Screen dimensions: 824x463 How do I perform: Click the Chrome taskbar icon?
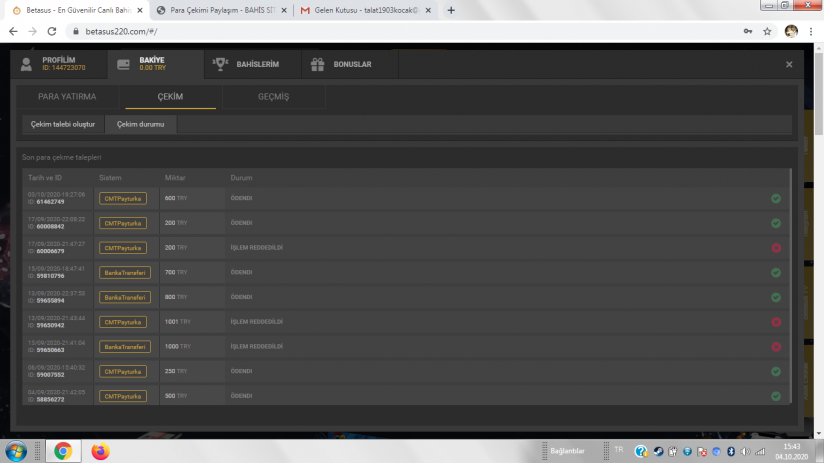63,451
